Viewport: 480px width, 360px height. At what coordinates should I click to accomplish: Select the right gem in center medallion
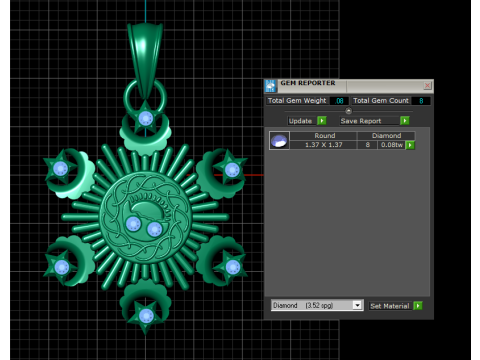click(x=154, y=229)
